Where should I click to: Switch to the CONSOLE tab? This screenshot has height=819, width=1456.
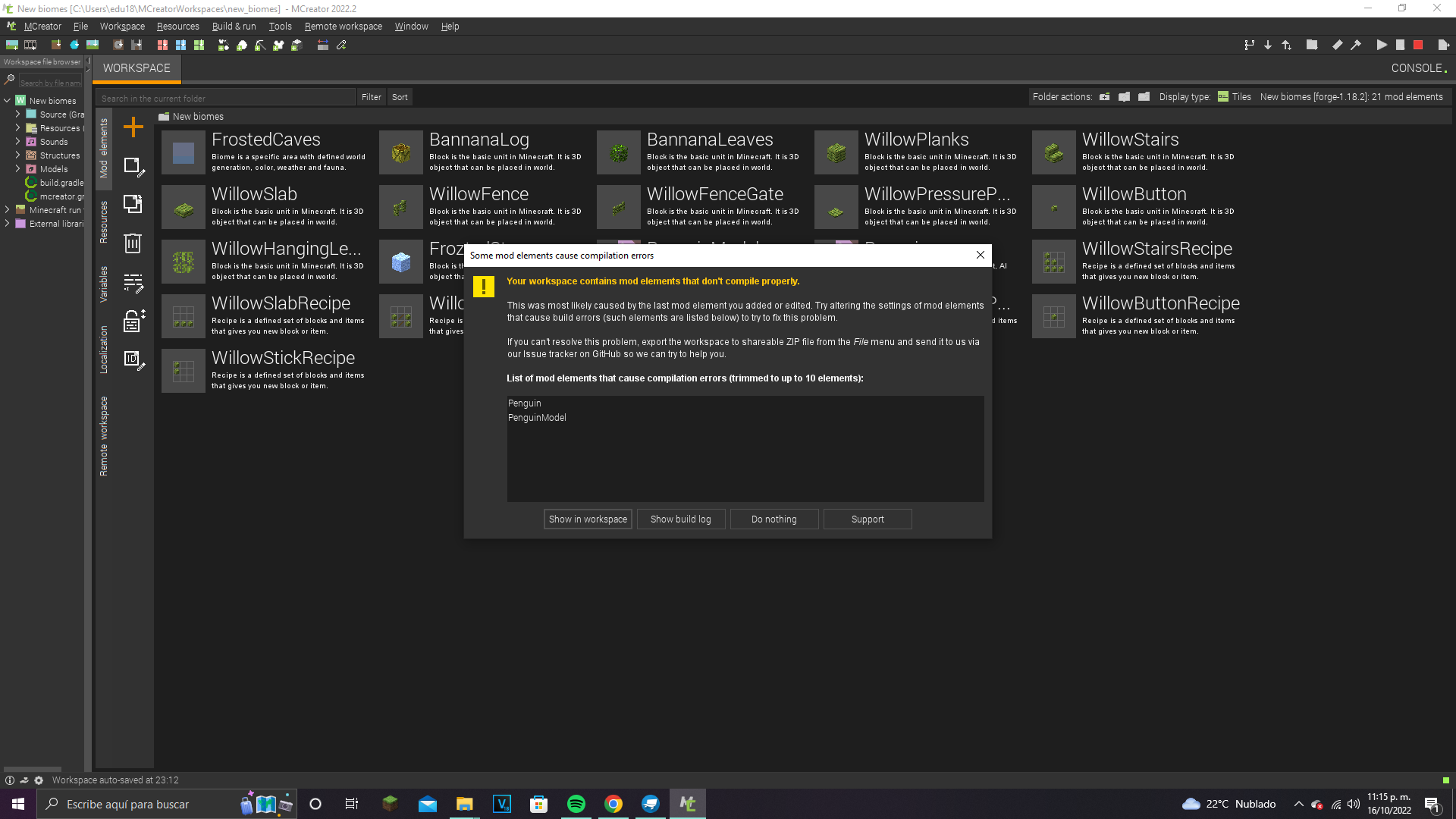click(x=1415, y=67)
